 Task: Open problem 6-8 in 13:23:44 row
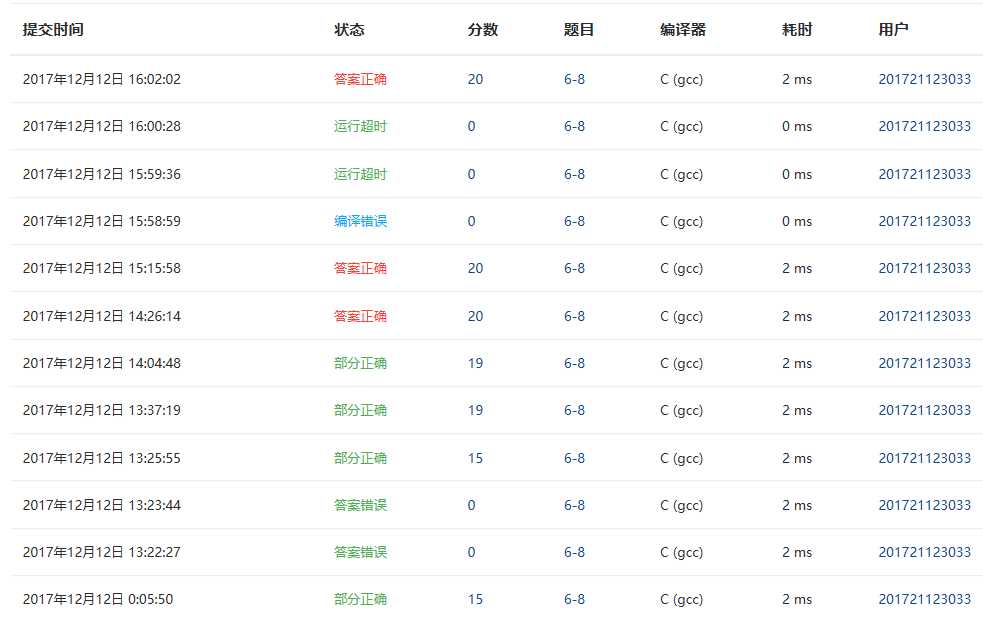click(x=574, y=505)
